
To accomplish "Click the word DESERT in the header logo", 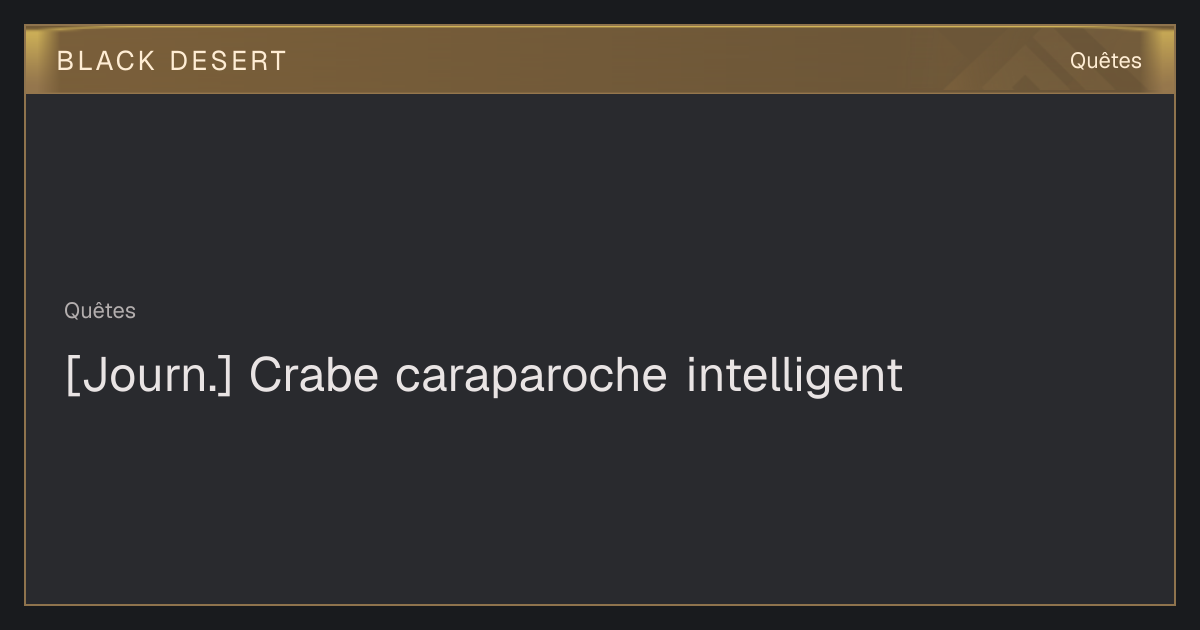I will coord(228,61).
